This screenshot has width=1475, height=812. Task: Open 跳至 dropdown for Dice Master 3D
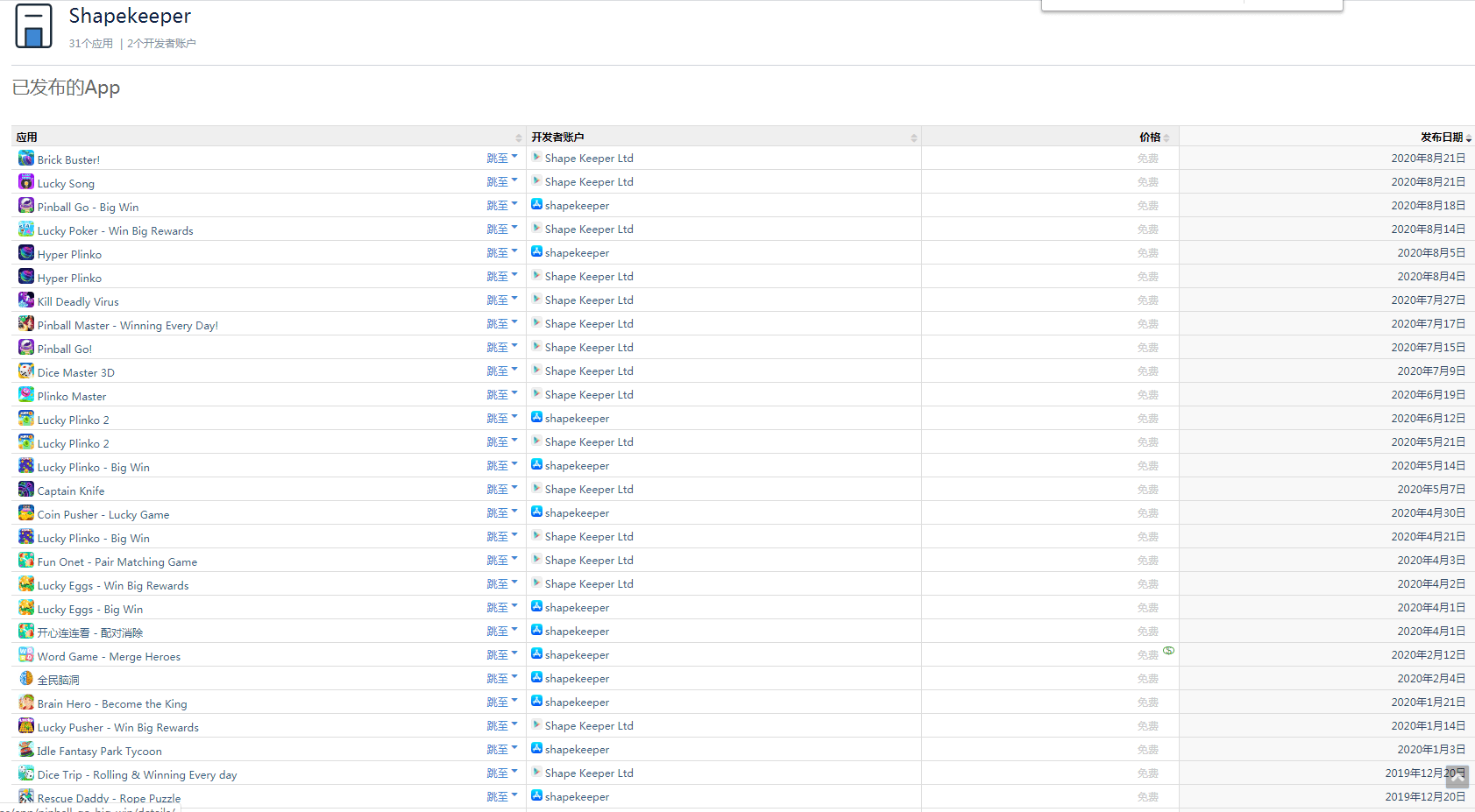pos(502,371)
